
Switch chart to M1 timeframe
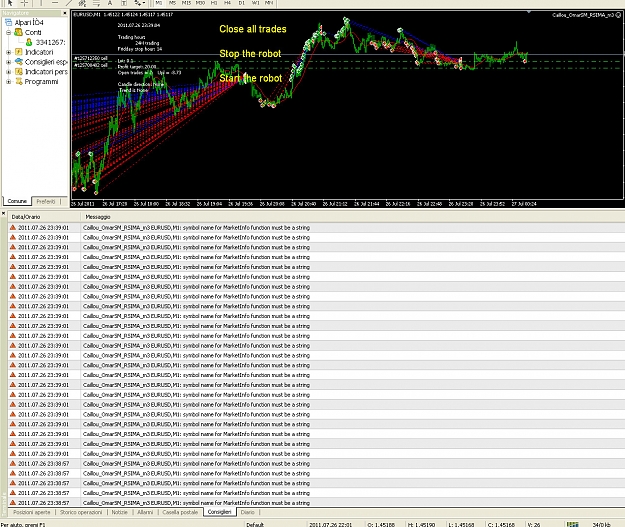click(x=159, y=3)
